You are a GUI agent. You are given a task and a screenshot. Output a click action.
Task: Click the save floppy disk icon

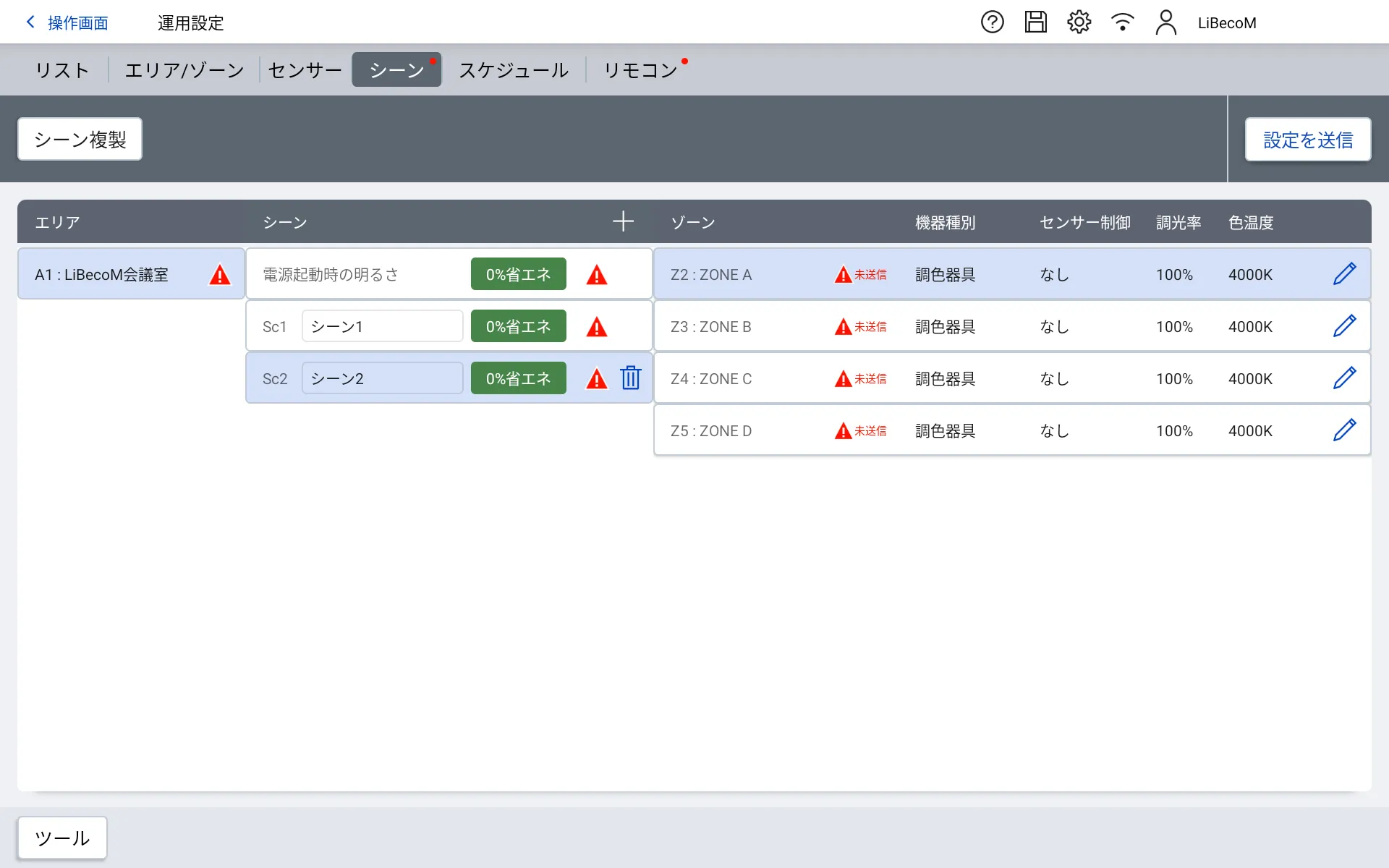point(1035,22)
